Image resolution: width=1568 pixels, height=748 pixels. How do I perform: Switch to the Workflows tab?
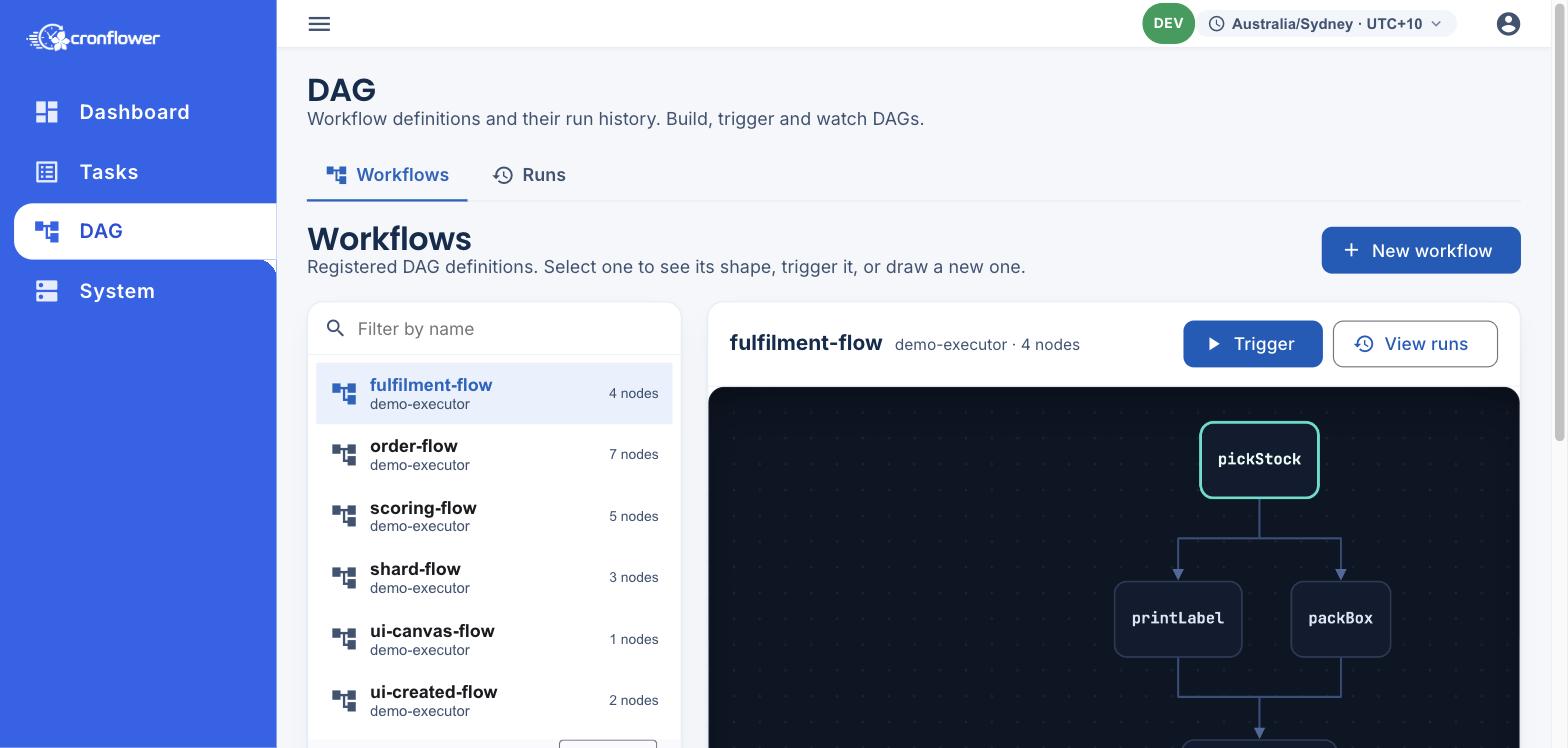point(387,175)
